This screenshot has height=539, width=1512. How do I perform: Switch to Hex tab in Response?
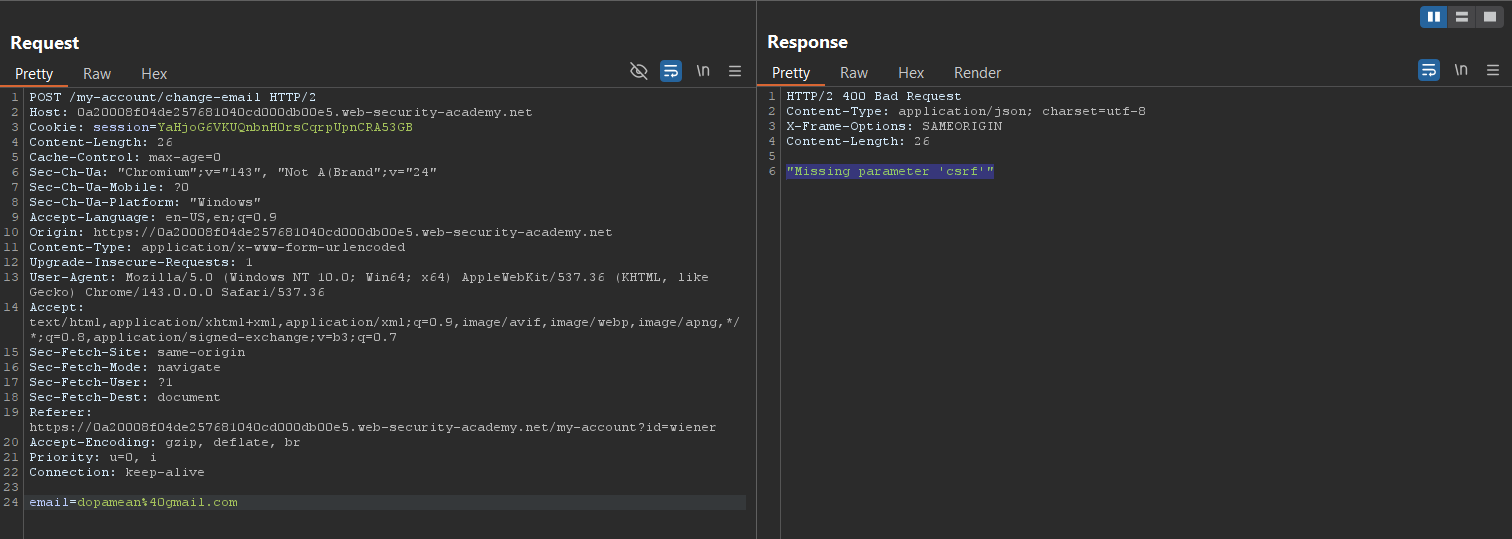coord(911,73)
